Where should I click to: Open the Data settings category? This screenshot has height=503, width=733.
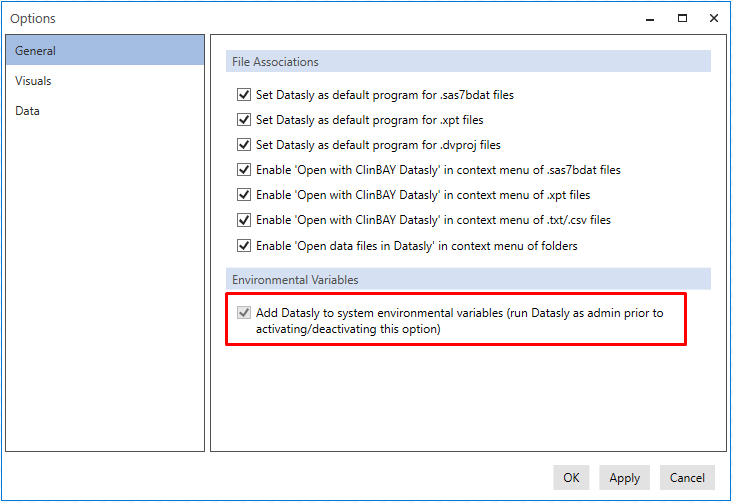click(105, 111)
